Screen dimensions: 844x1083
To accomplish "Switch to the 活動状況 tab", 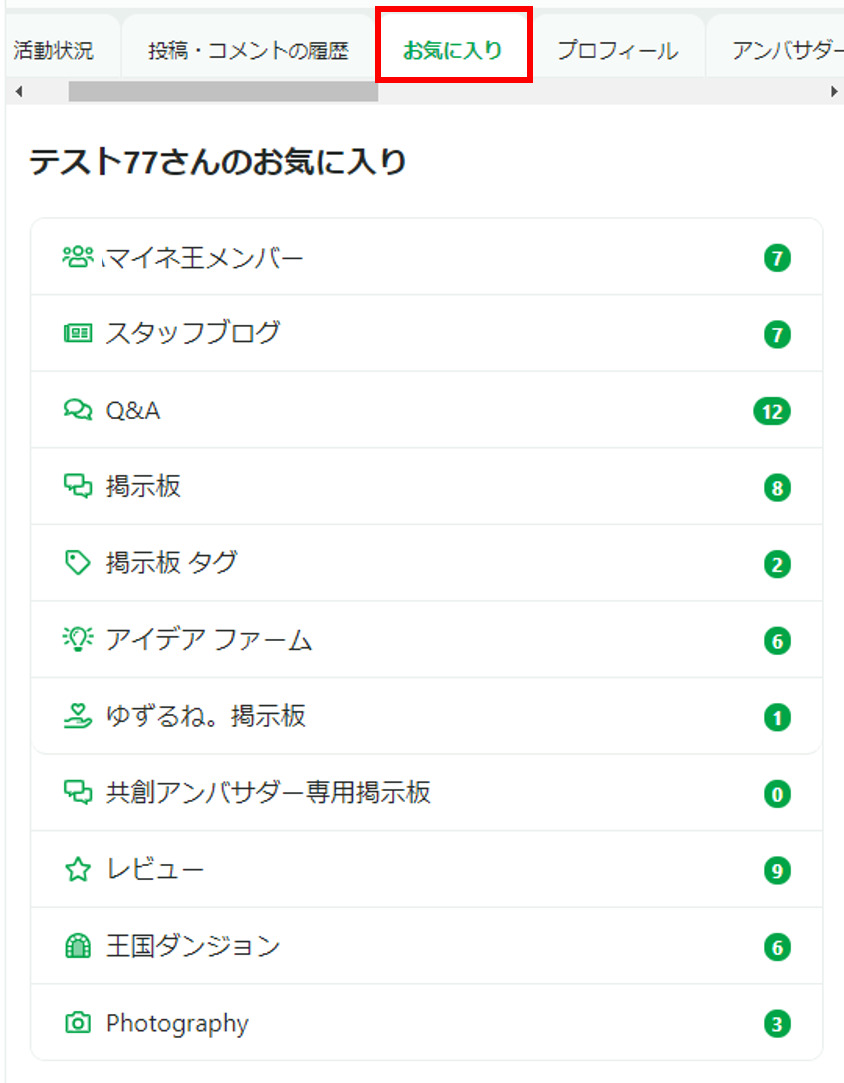I will tap(54, 51).
